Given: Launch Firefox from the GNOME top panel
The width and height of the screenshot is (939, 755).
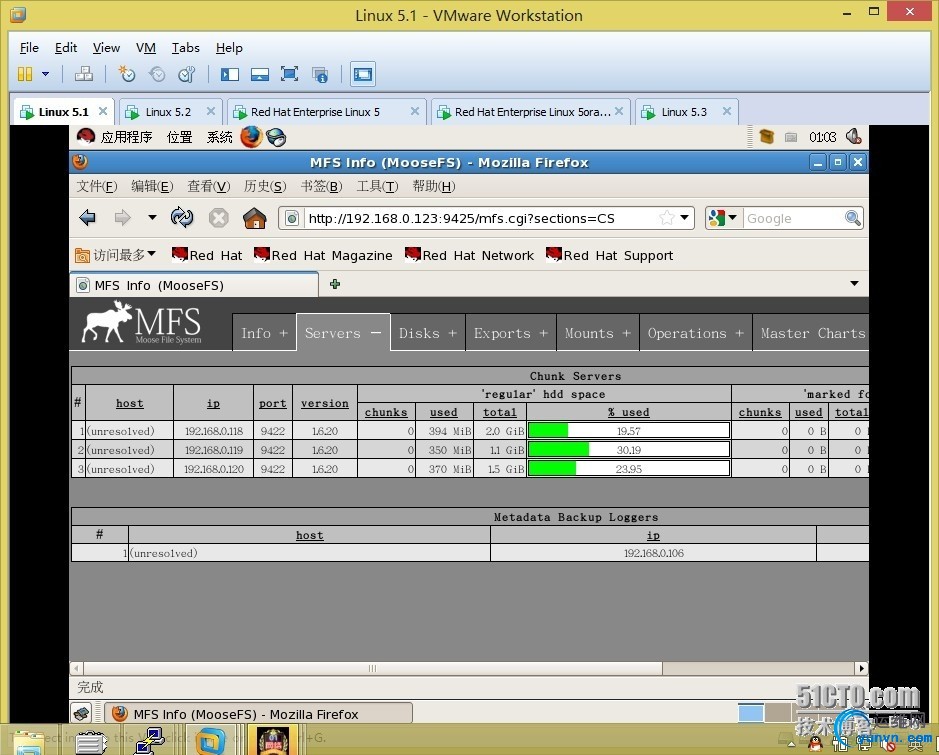Looking at the screenshot, I should coord(250,137).
